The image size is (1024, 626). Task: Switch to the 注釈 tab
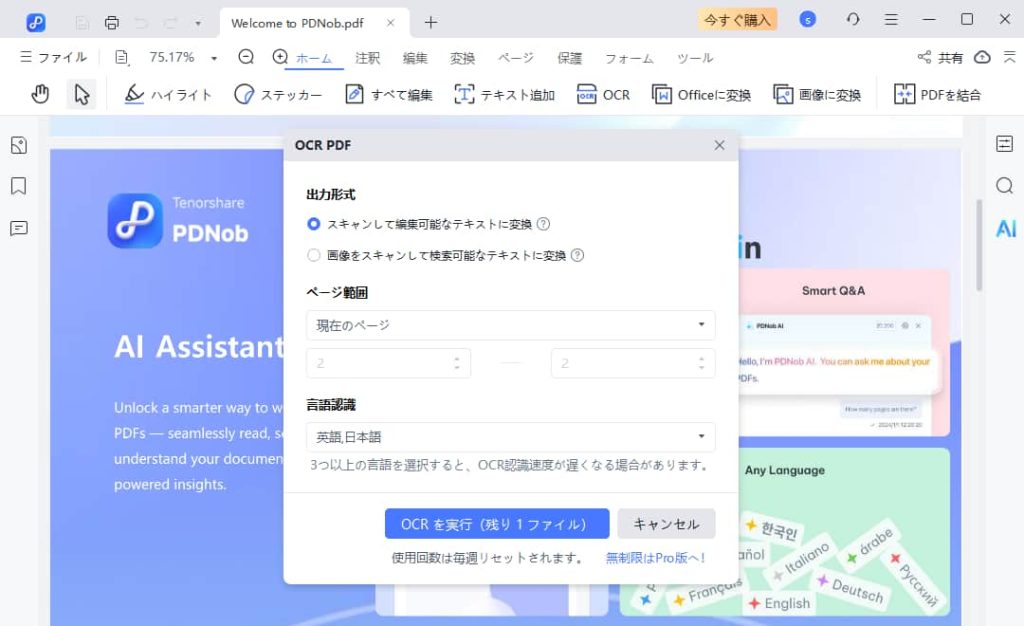(367, 58)
